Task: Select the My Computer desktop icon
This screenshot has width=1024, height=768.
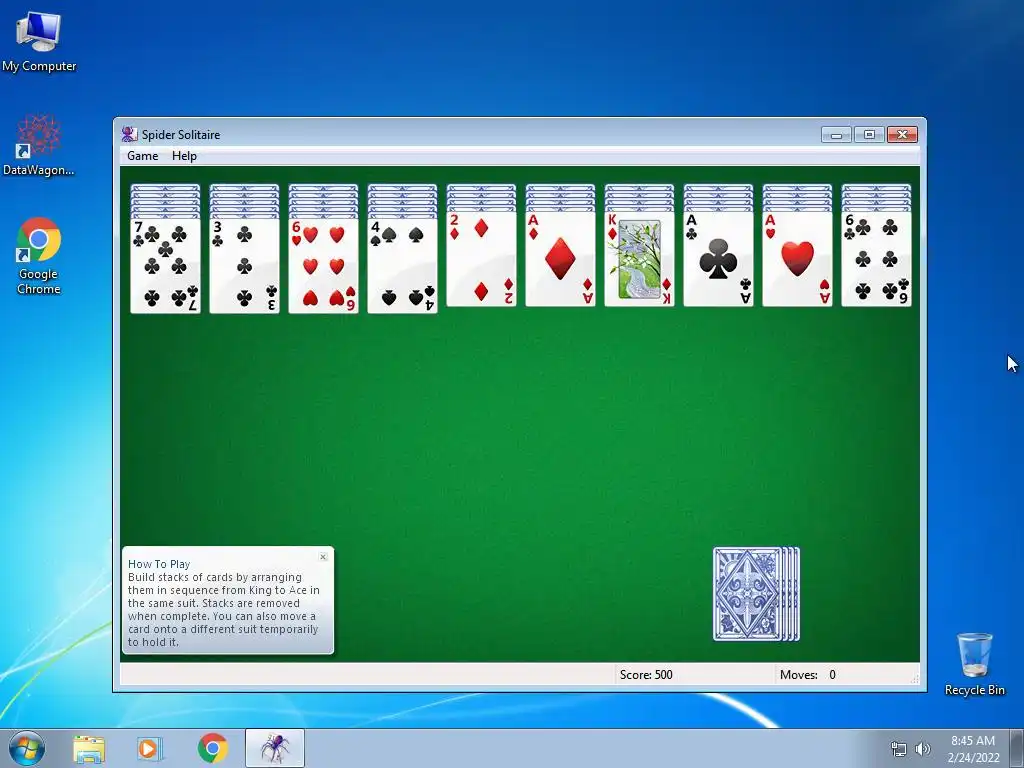Action: (x=39, y=41)
